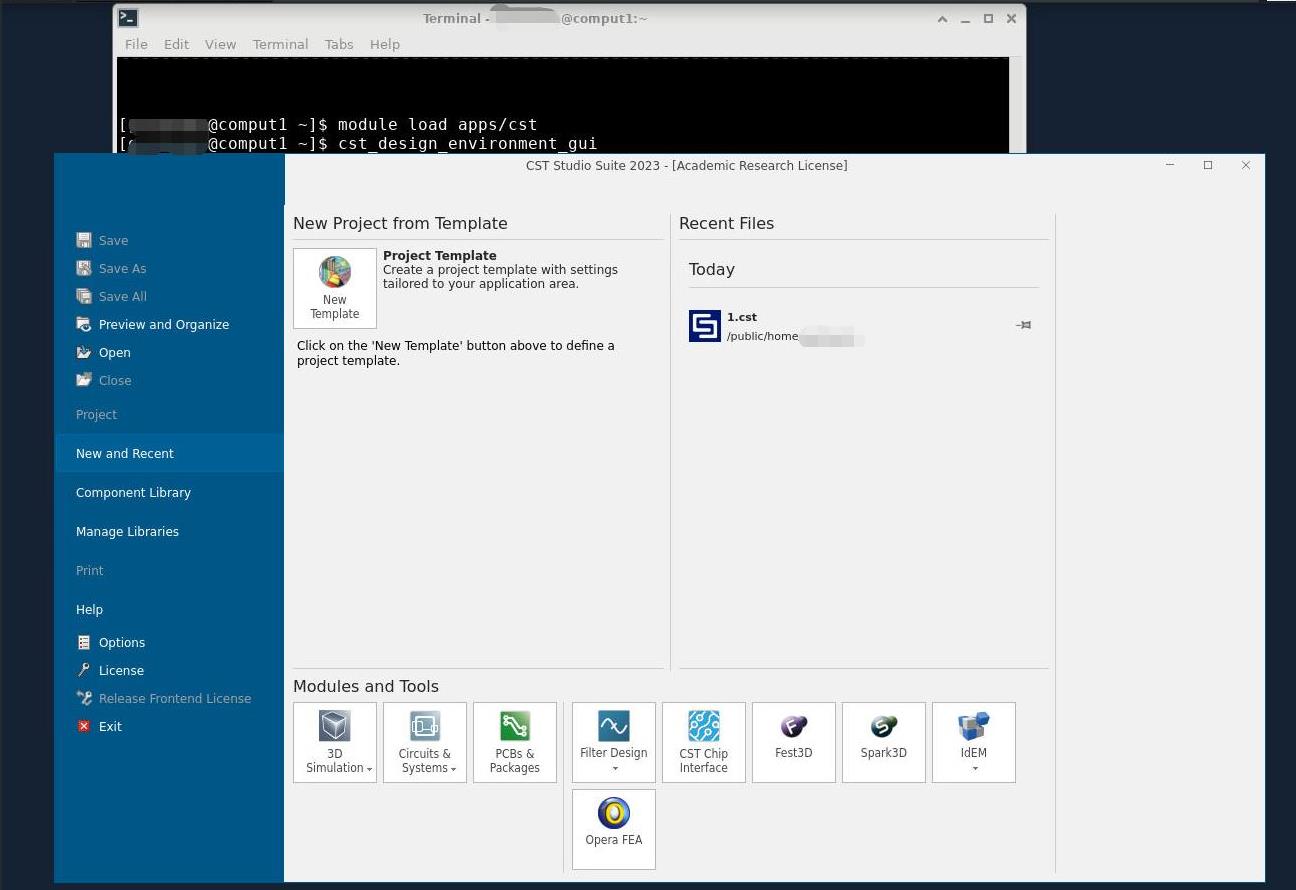Start the Fest3D tool
Viewport: 1296px width, 890px height.
coord(794,742)
